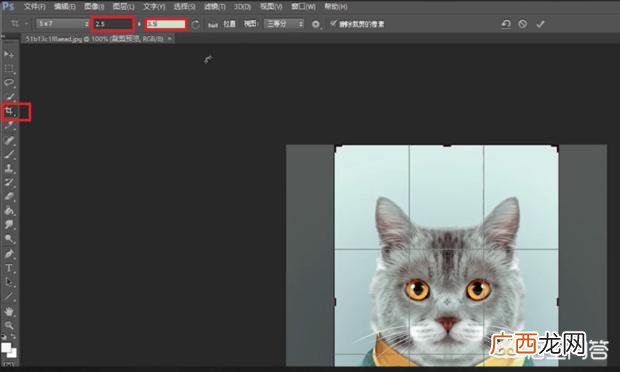Click the background color swatch
The image size is (620, 372).
pyautogui.click(x=13, y=353)
